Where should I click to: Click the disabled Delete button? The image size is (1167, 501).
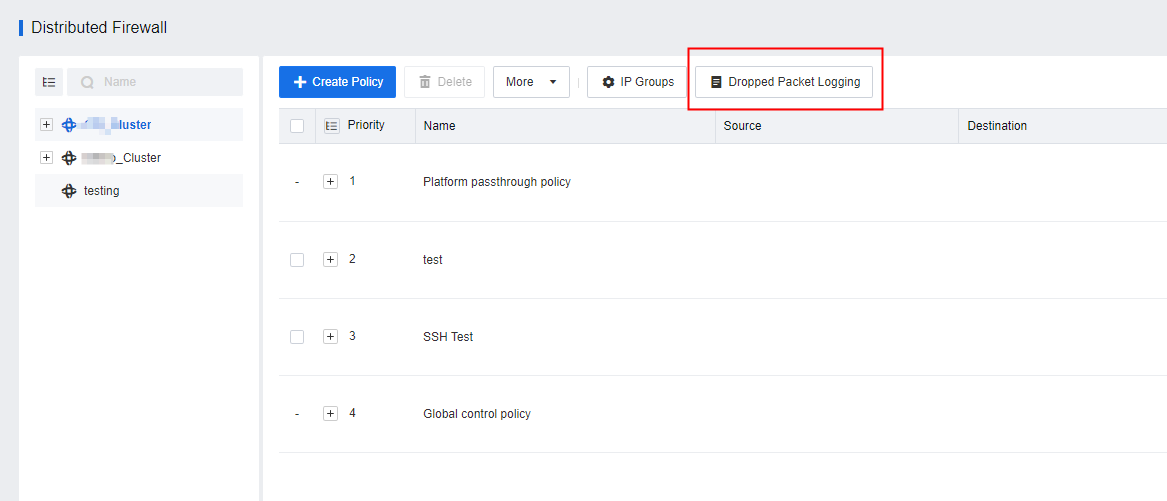[x=444, y=82]
